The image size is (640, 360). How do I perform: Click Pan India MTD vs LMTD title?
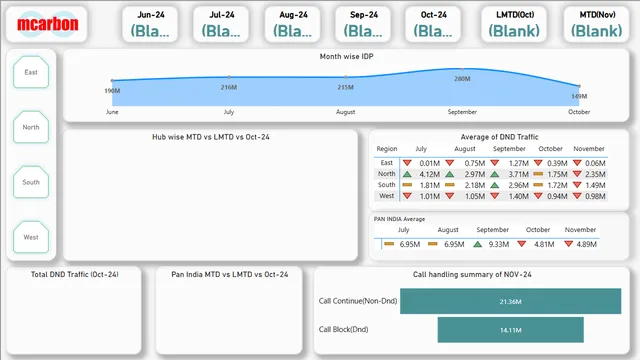click(x=229, y=275)
